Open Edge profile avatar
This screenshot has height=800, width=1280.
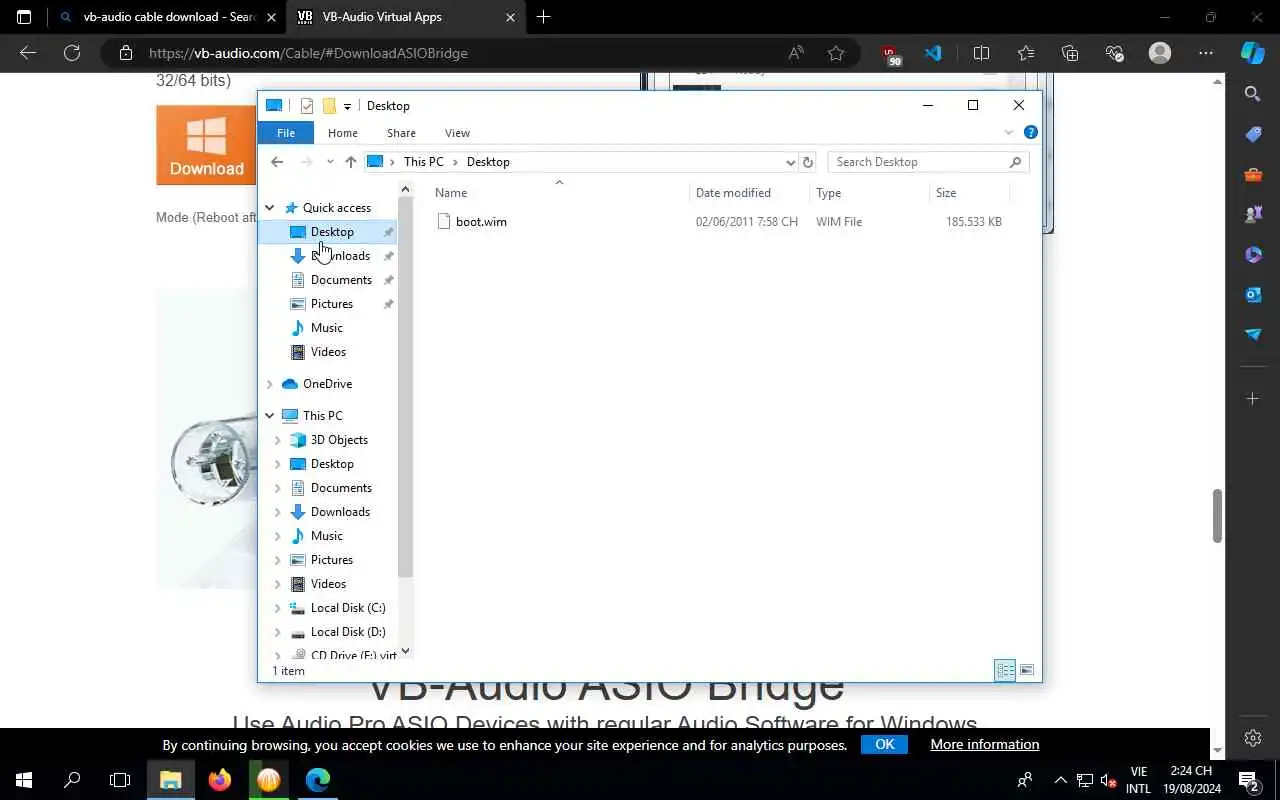pos(1160,53)
